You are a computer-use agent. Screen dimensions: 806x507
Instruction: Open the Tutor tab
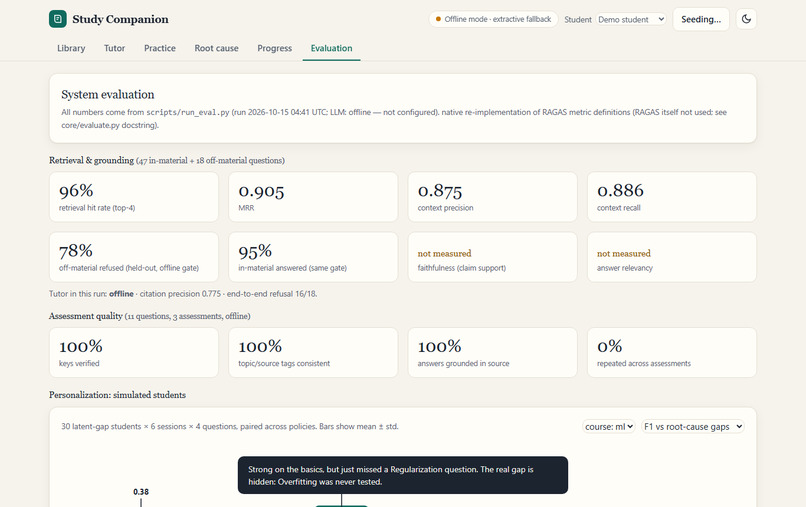click(114, 48)
